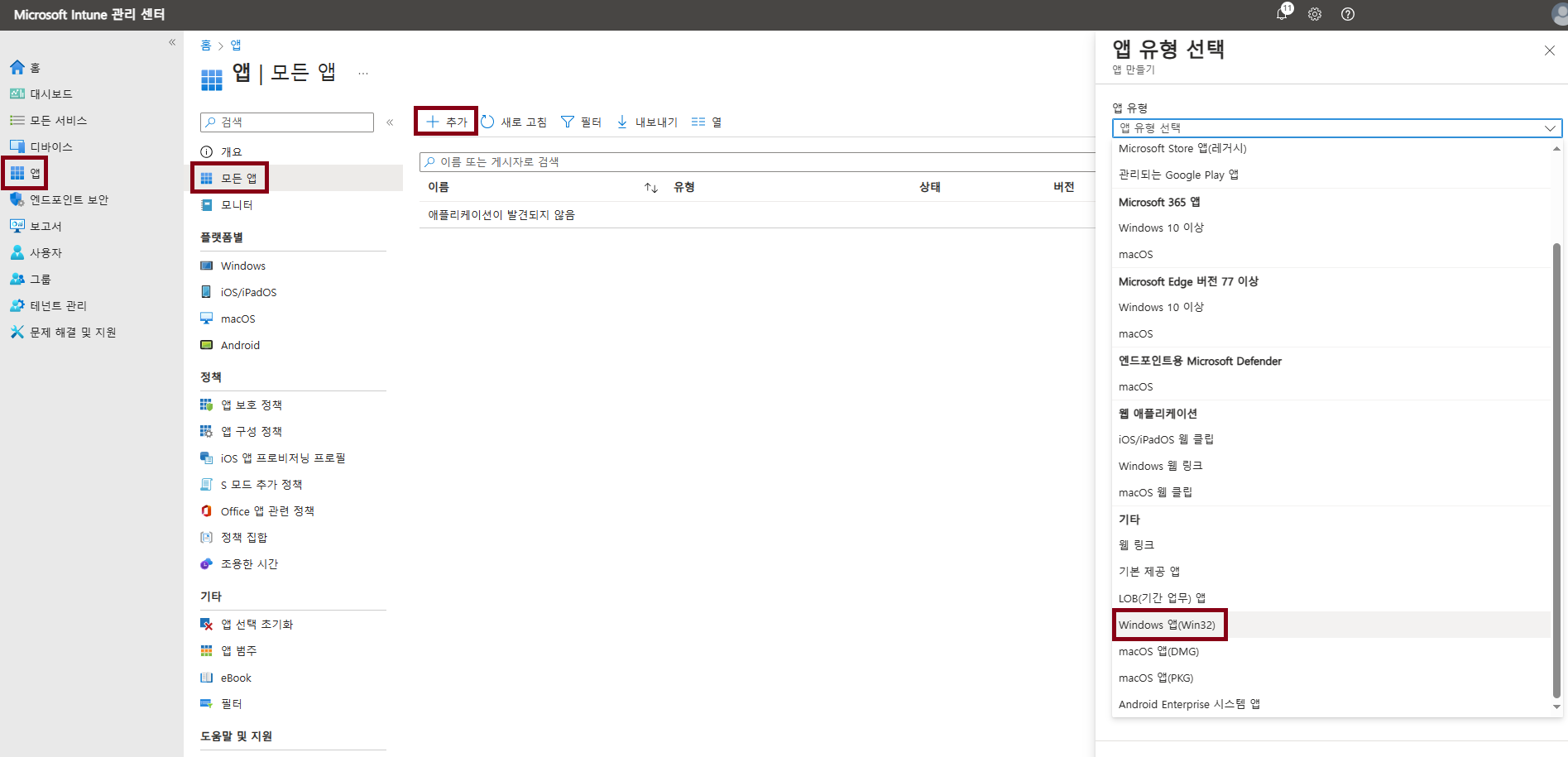The image size is (1568, 757).
Task: Collapse the main left navigation pane
Action: 172,42
